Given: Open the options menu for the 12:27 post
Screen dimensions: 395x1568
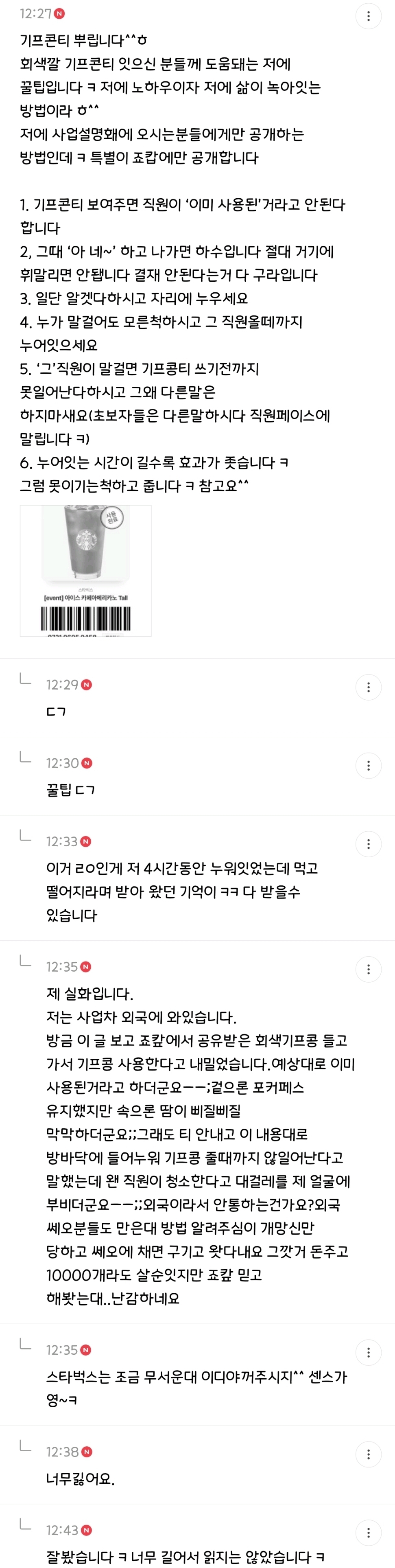Looking at the screenshot, I should point(368,16).
